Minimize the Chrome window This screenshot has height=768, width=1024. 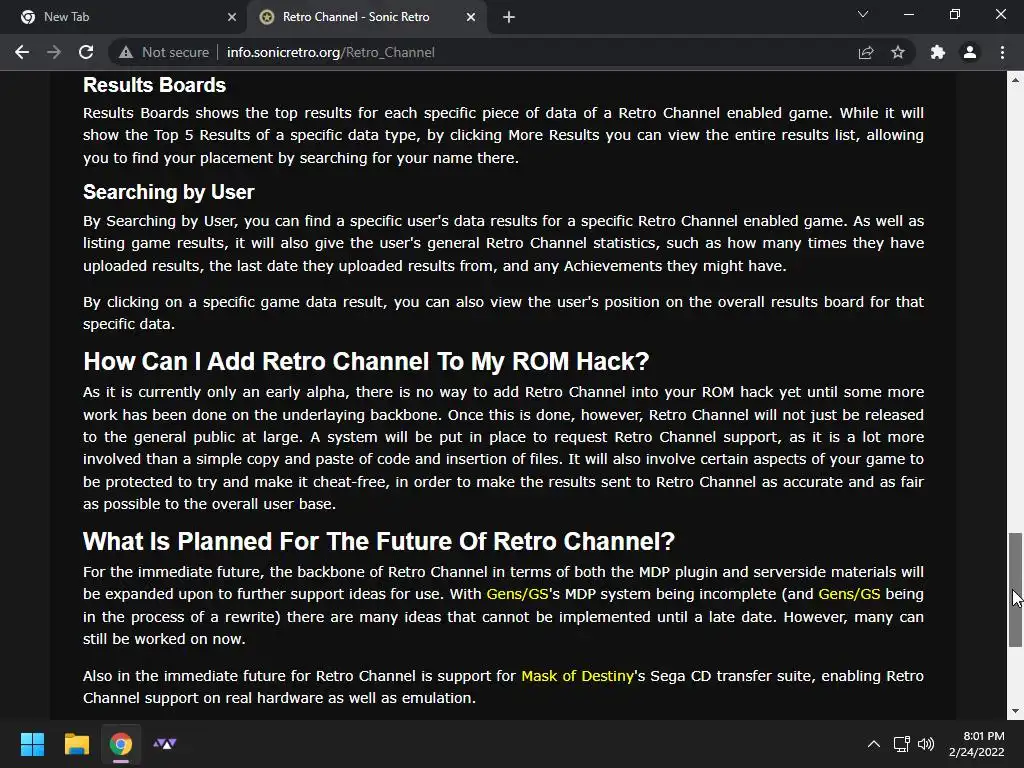(x=908, y=14)
